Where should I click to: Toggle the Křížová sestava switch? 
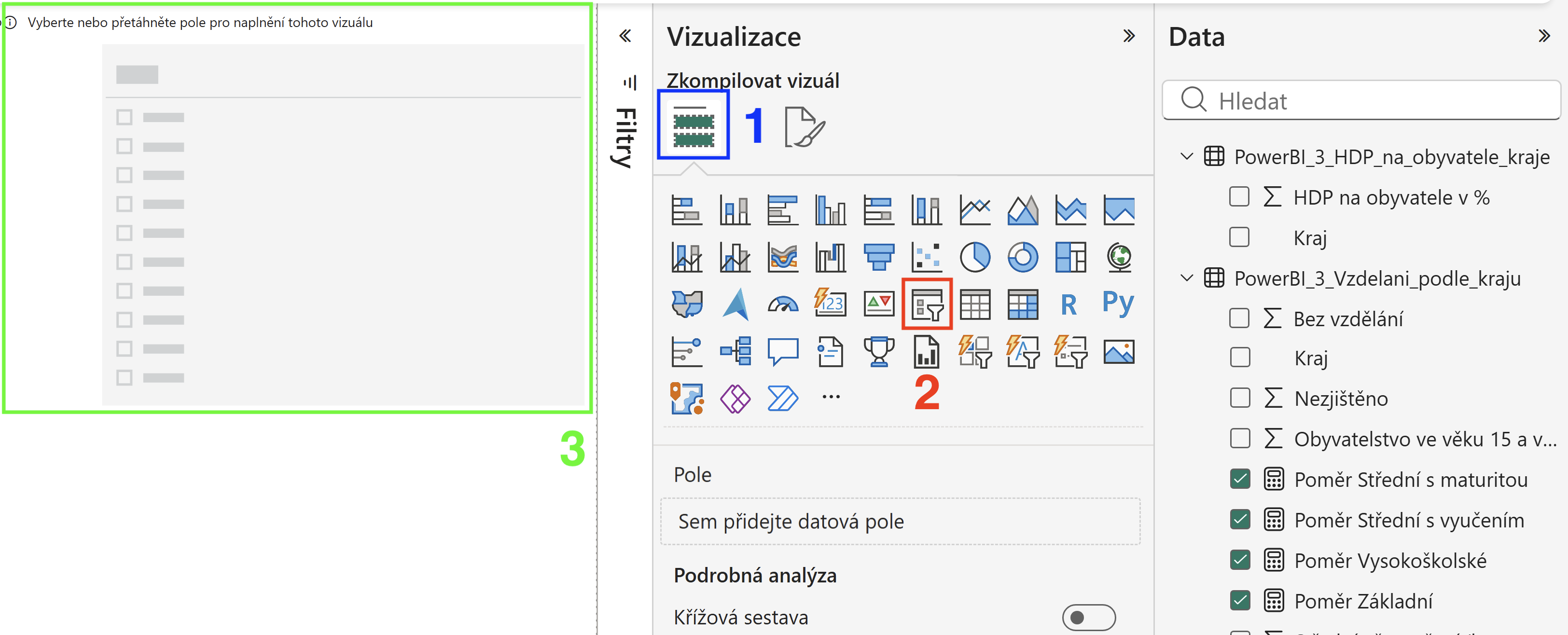click(x=1088, y=617)
